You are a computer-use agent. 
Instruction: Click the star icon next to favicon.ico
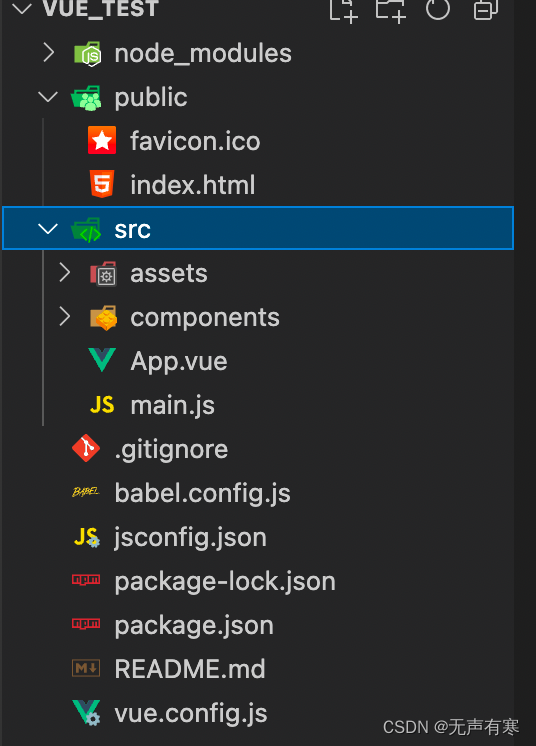[102, 140]
